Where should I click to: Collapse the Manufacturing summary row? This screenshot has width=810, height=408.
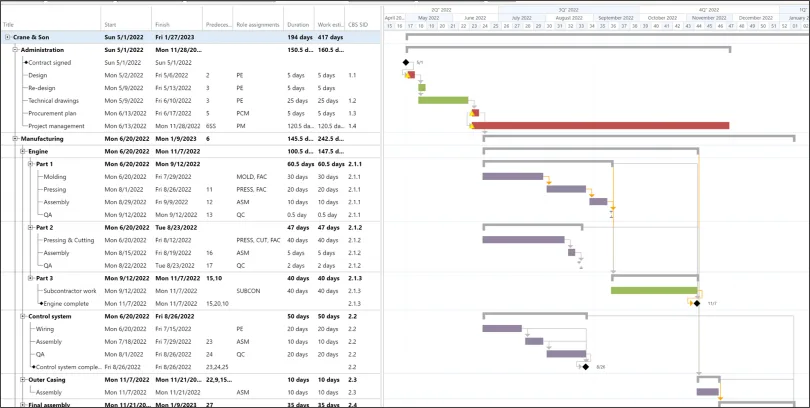[15, 139]
